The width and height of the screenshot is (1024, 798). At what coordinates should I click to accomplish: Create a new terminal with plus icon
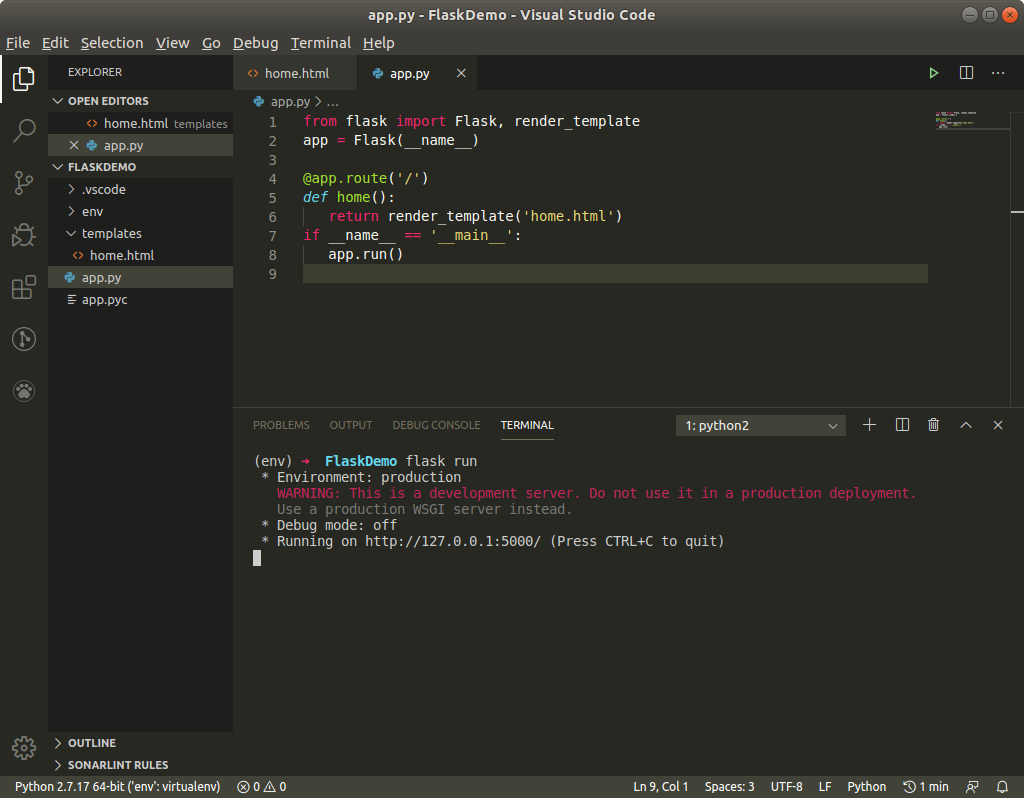(869, 425)
